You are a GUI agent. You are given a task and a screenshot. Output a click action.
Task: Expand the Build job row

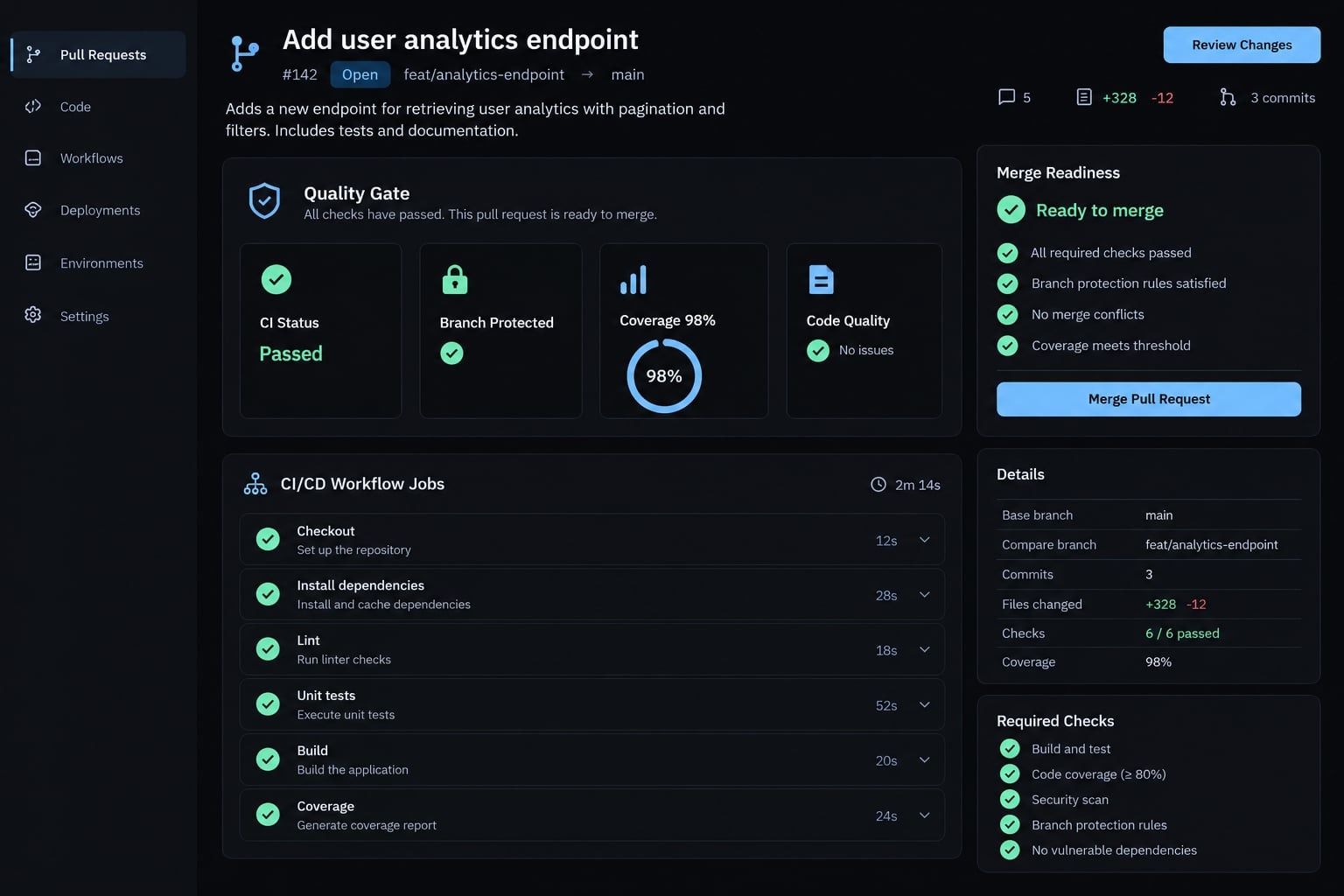(924, 760)
